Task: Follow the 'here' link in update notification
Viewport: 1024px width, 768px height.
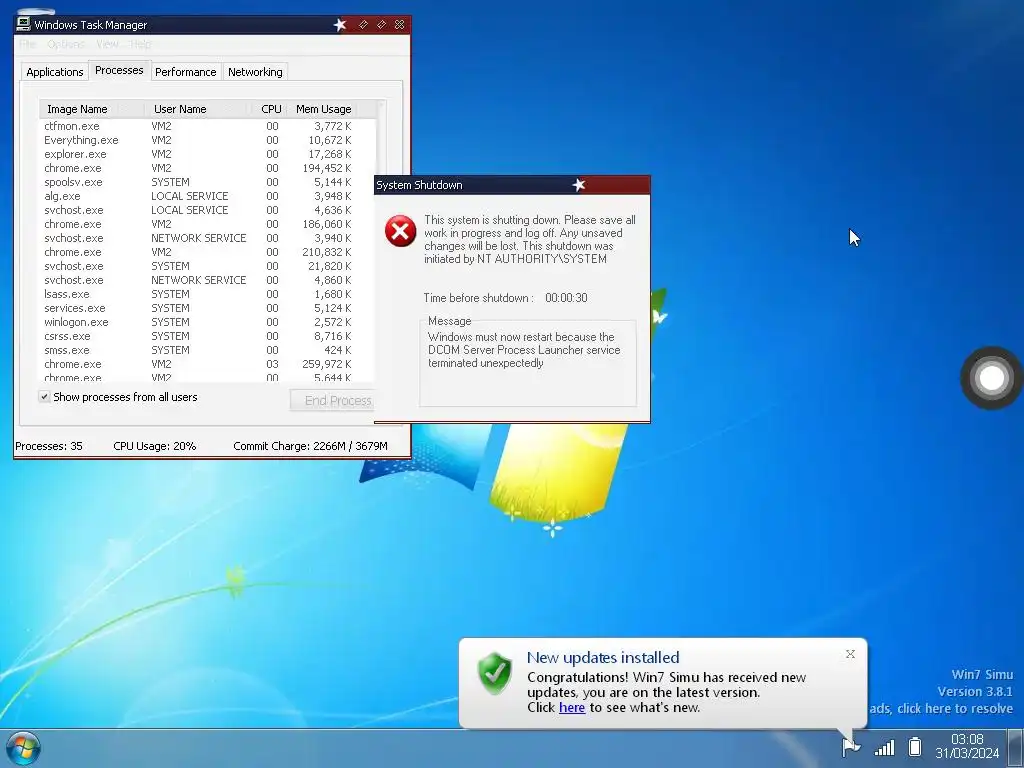Action: (572, 707)
